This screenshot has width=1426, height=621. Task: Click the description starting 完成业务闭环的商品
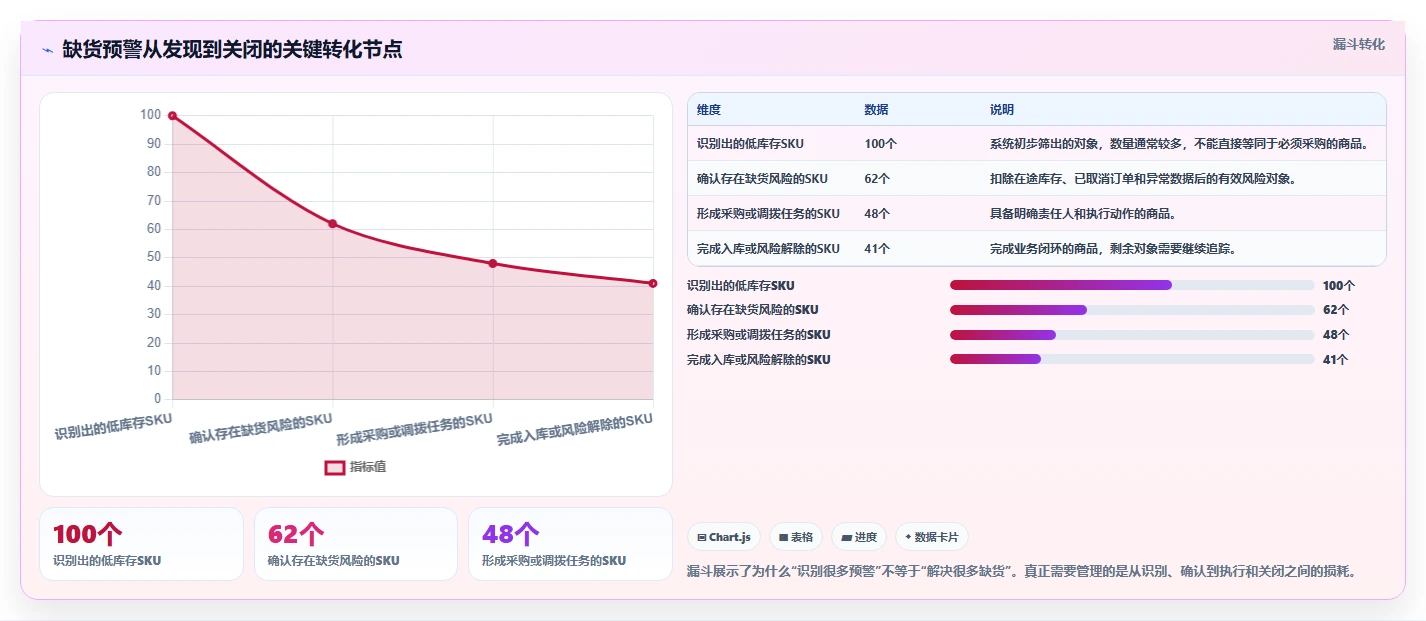point(1113,249)
